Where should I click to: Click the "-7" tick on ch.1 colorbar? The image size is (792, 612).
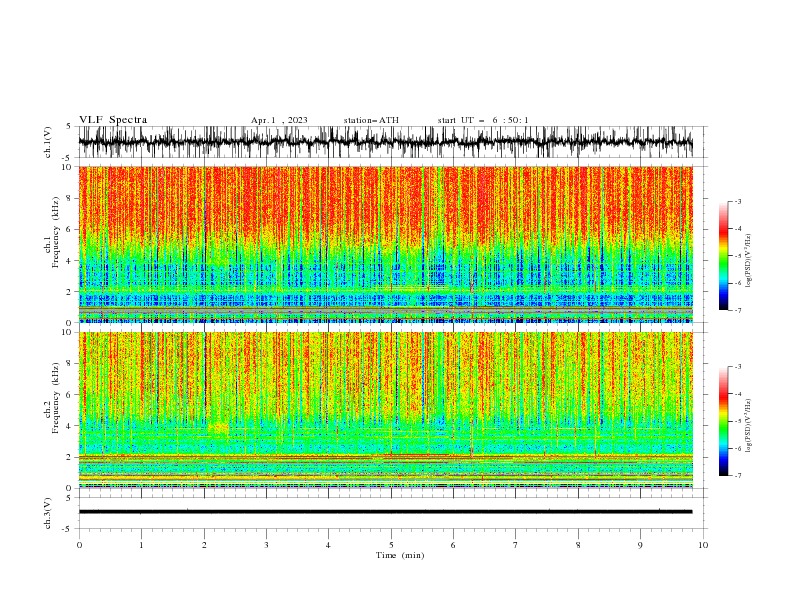[x=738, y=310]
